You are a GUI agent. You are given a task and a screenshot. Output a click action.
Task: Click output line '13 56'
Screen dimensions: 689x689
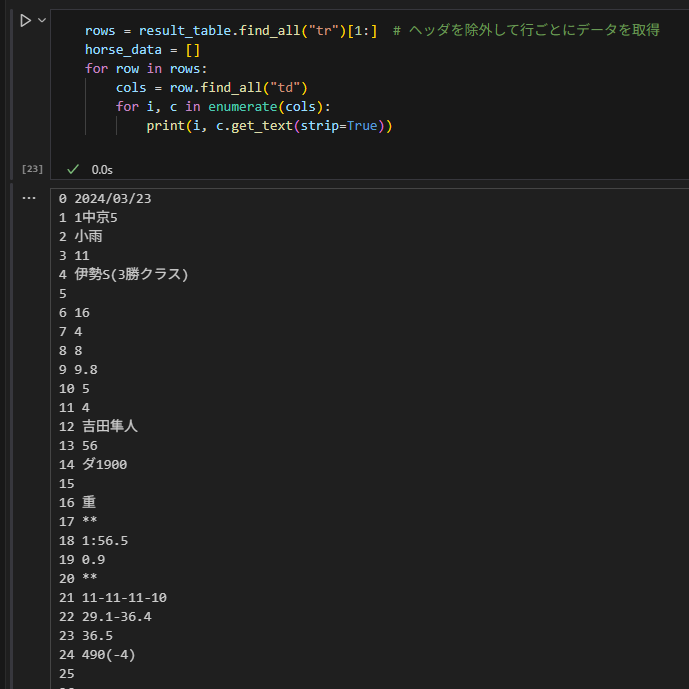tap(78, 446)
